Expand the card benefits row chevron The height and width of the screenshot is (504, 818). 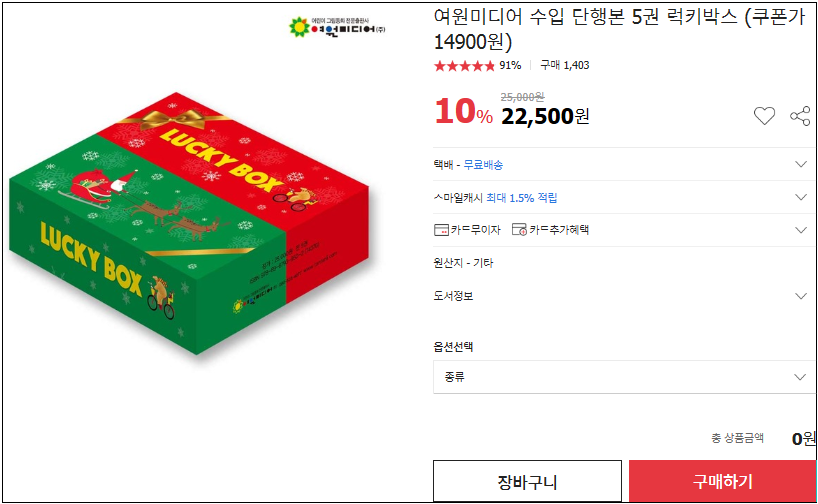[x=801, y=230]
